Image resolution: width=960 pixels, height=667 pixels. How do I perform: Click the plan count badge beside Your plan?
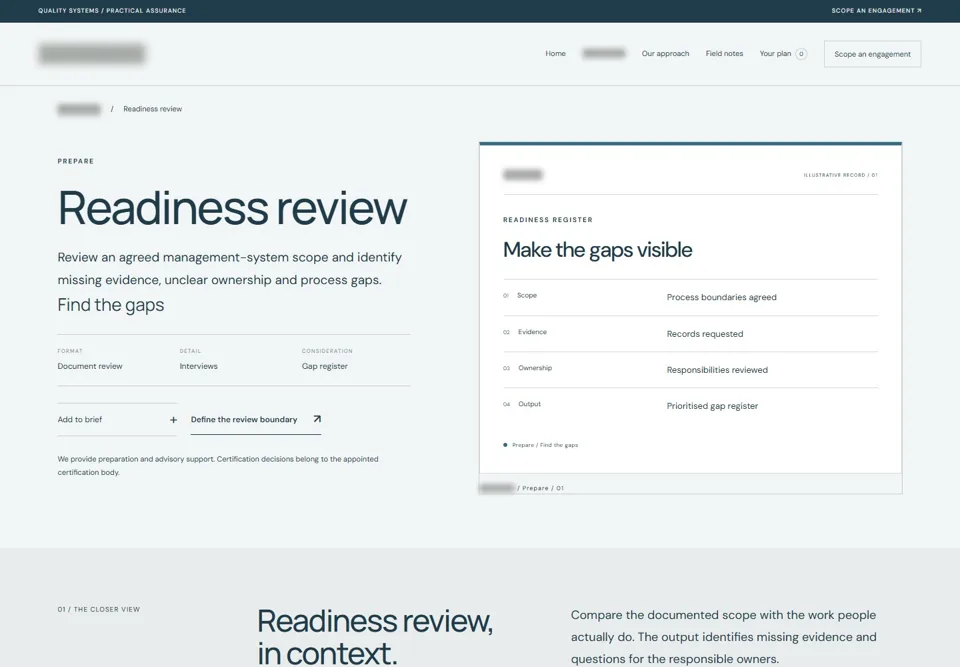801,54
